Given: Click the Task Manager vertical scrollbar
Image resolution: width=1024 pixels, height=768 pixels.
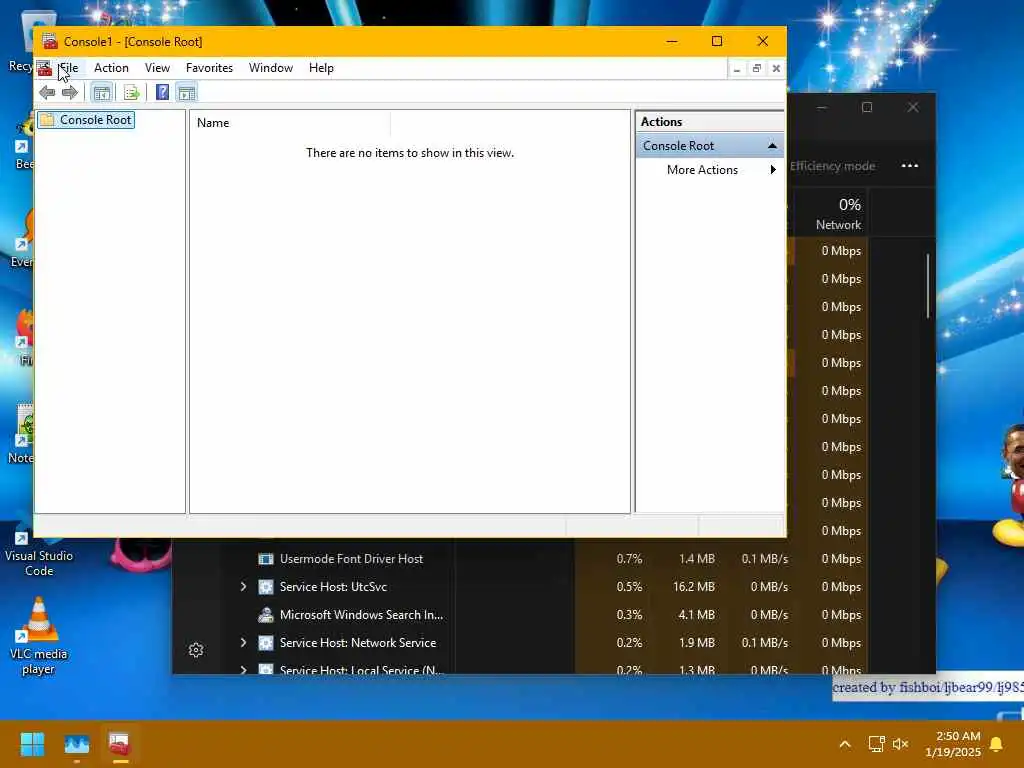Looking at the screenshot, I should click(x=928, y=286).
